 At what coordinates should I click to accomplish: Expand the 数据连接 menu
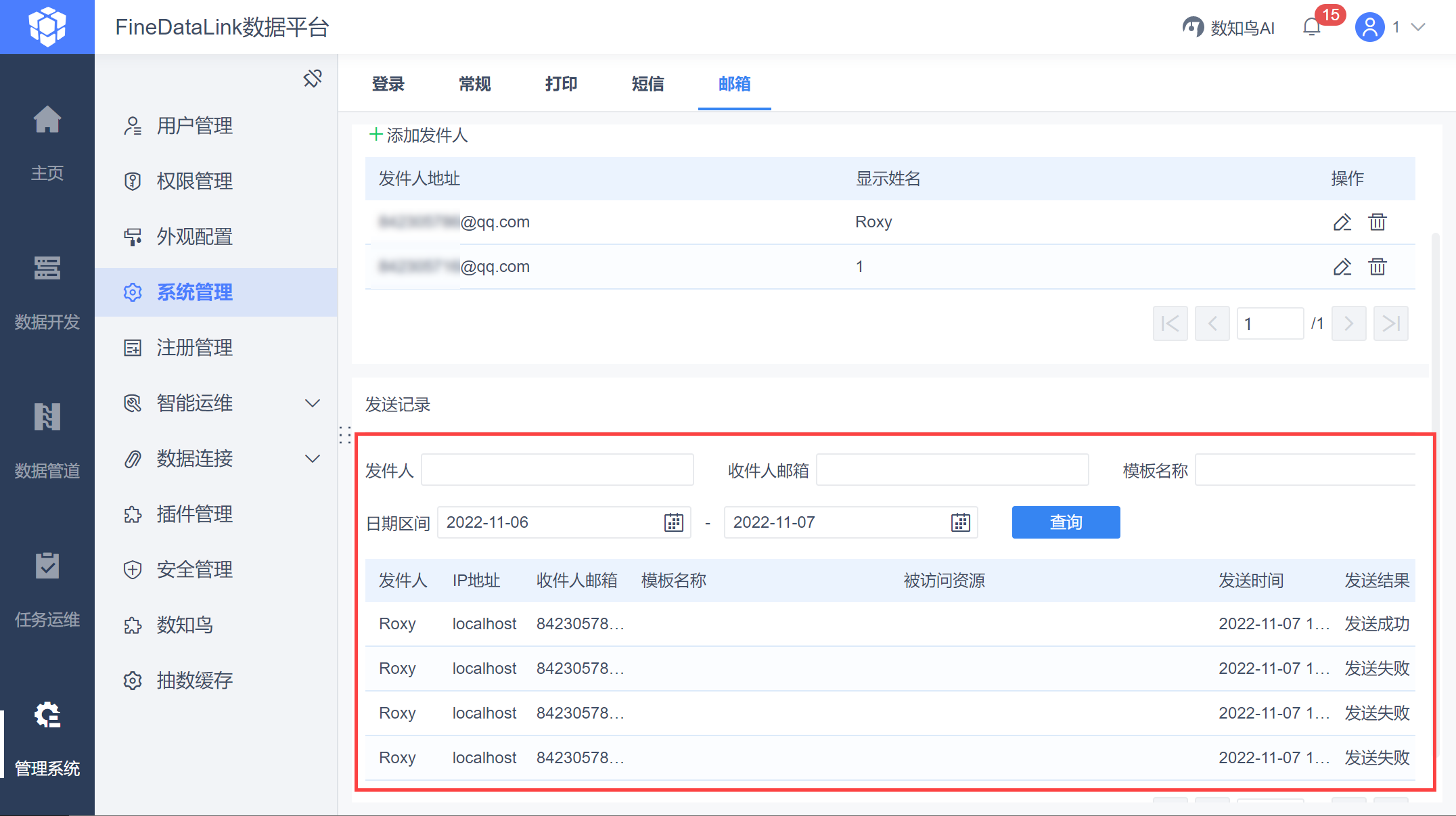tap(312, 459)
